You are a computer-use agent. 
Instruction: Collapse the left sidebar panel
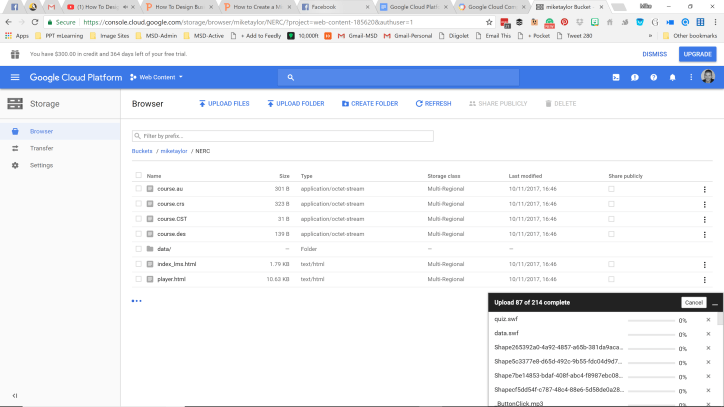pyautogui.click(x=15, y=396)
